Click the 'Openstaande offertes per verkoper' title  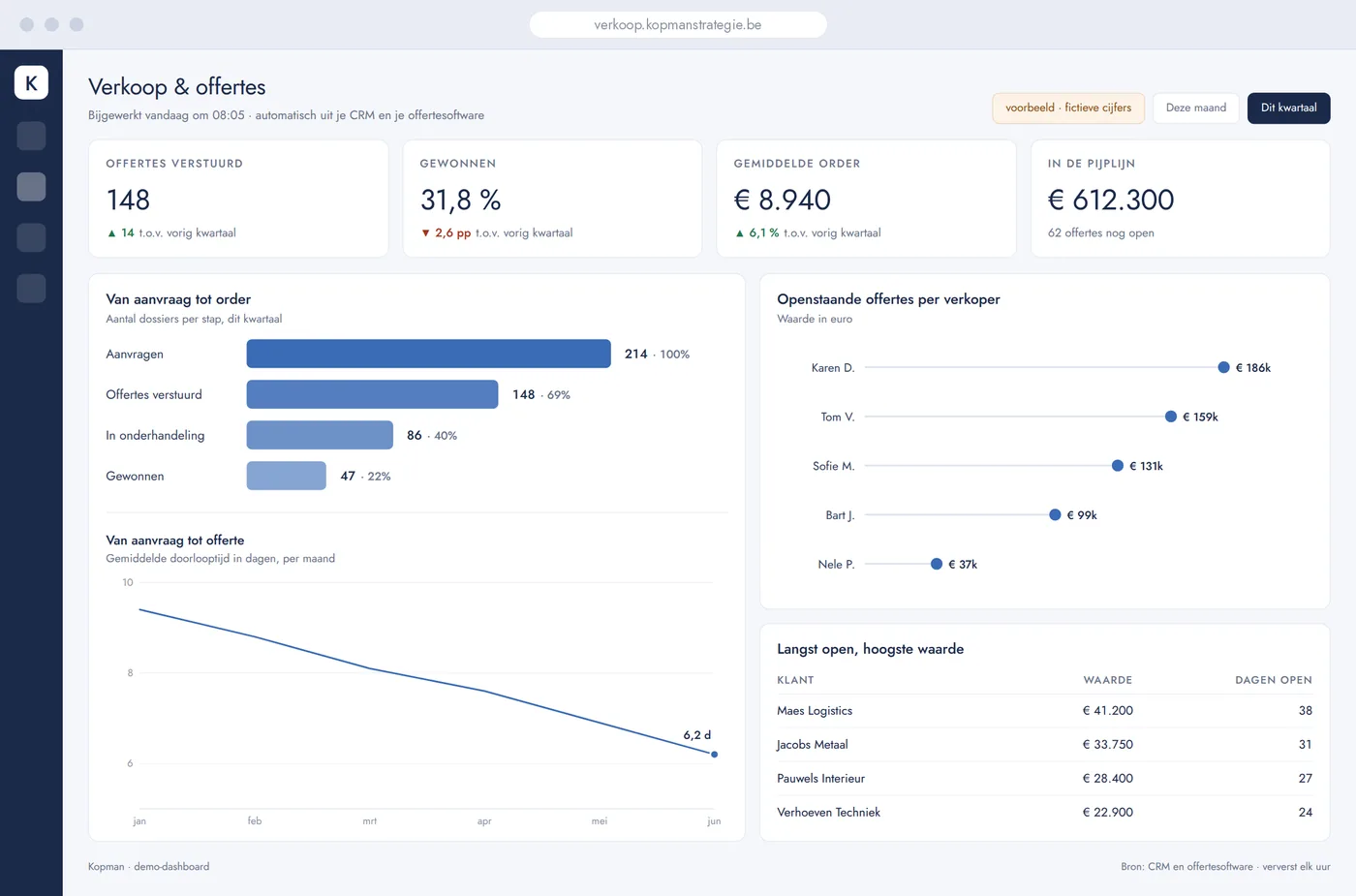point(888,299)
